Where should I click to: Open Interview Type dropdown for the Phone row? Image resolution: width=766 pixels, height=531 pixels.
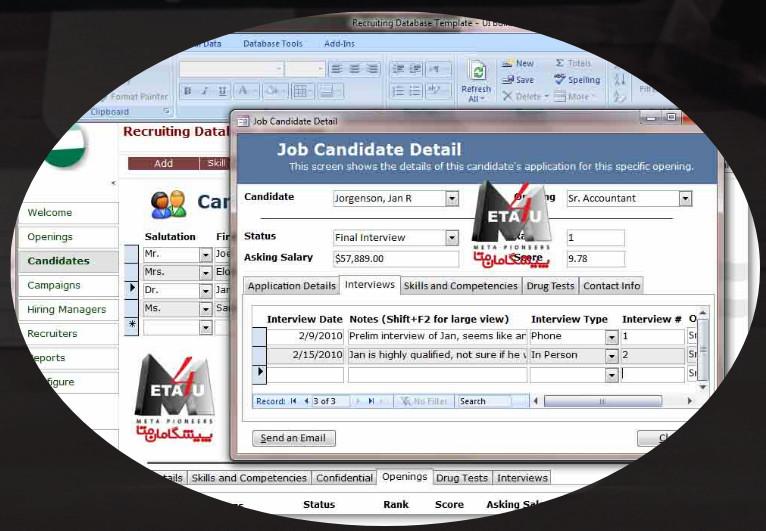(612, 337)
